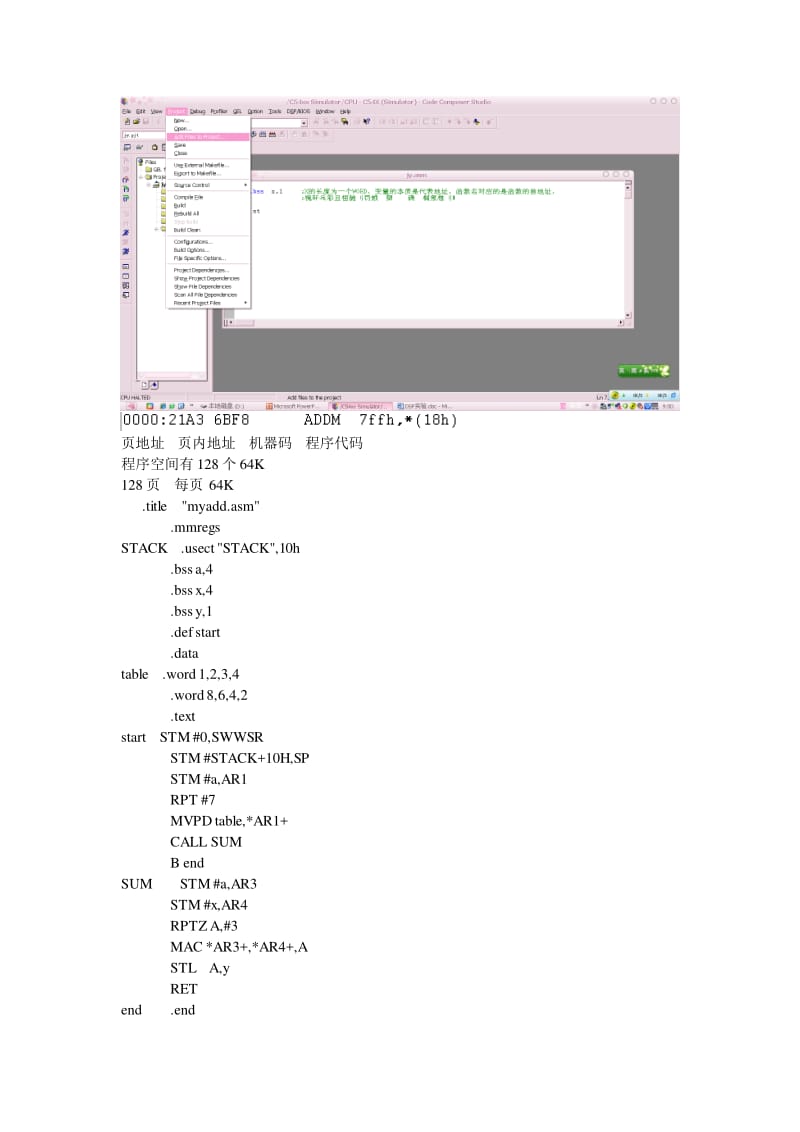The width and height of the screenshot is (800, 1132).
Task: Click the scroll-down arrow of editor window
Action: pyautogui.click(x=627, y=315)
